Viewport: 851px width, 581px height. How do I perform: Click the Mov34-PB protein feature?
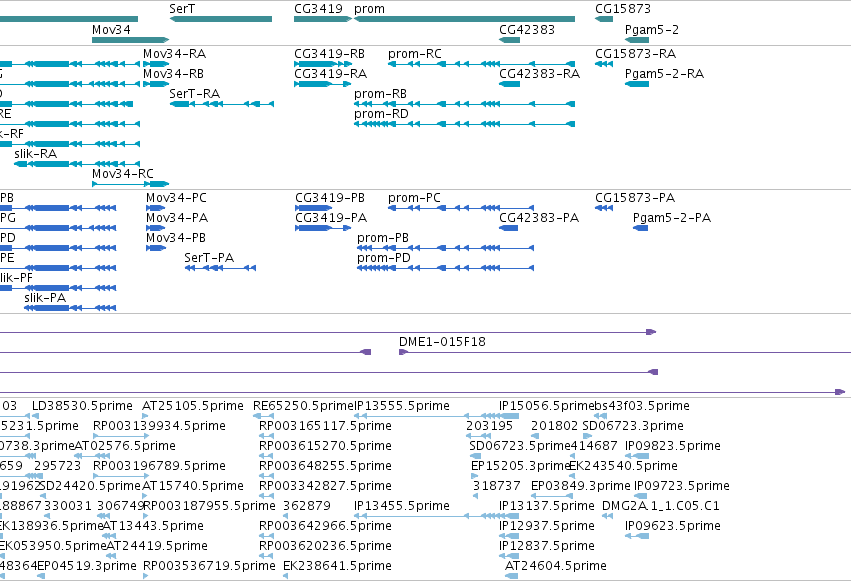(x=156, y=248)
